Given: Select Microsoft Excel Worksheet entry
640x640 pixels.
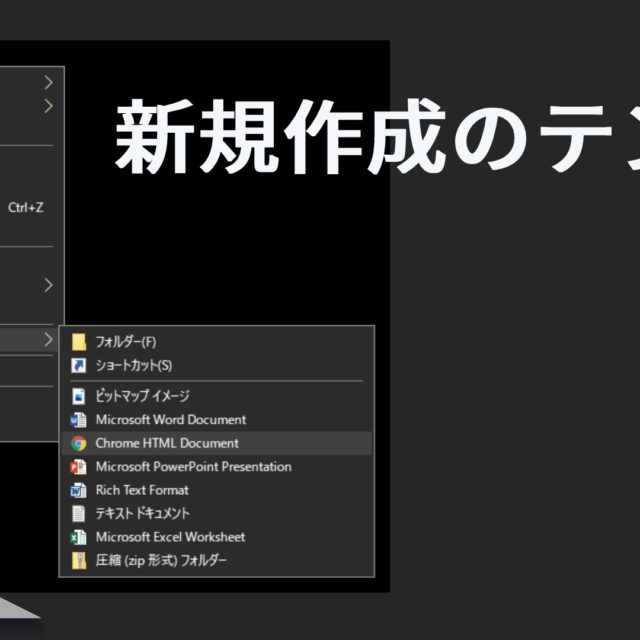Looking at the screenshot, I should 217,537.
